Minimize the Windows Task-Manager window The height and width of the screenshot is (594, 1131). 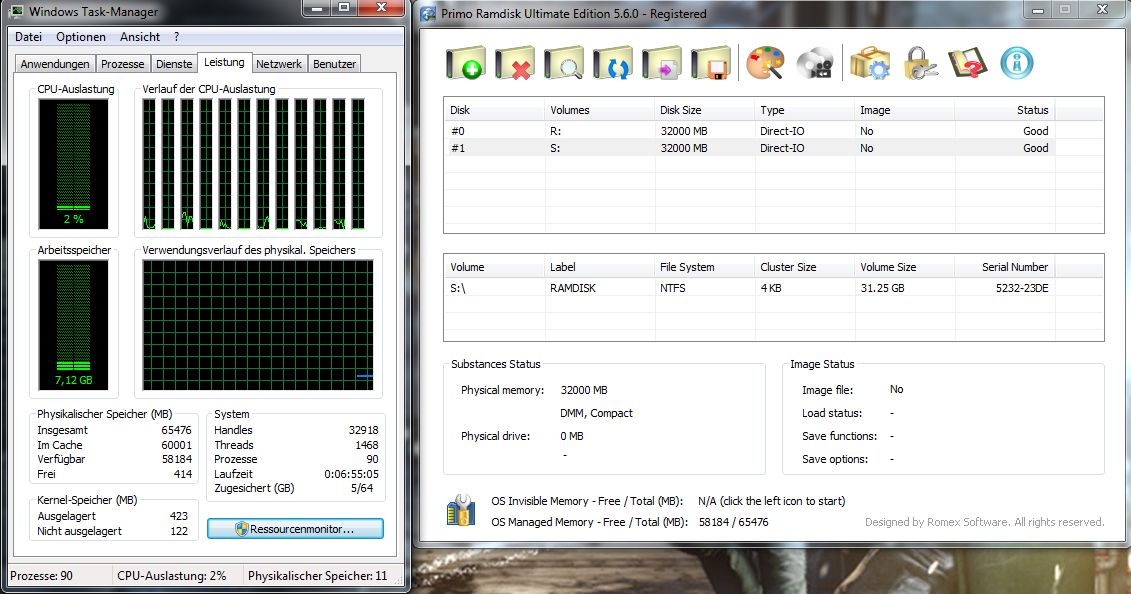click(315, 9)
